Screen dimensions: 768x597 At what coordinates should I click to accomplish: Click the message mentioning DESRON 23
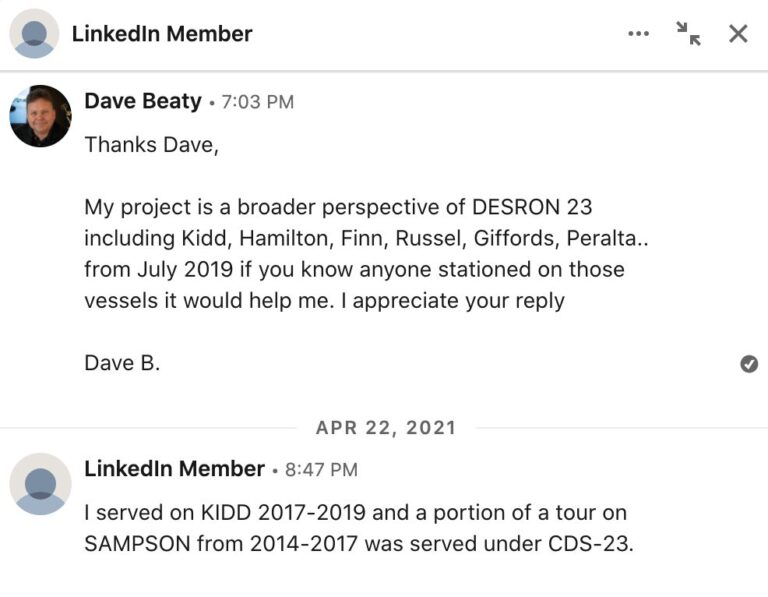366,254
